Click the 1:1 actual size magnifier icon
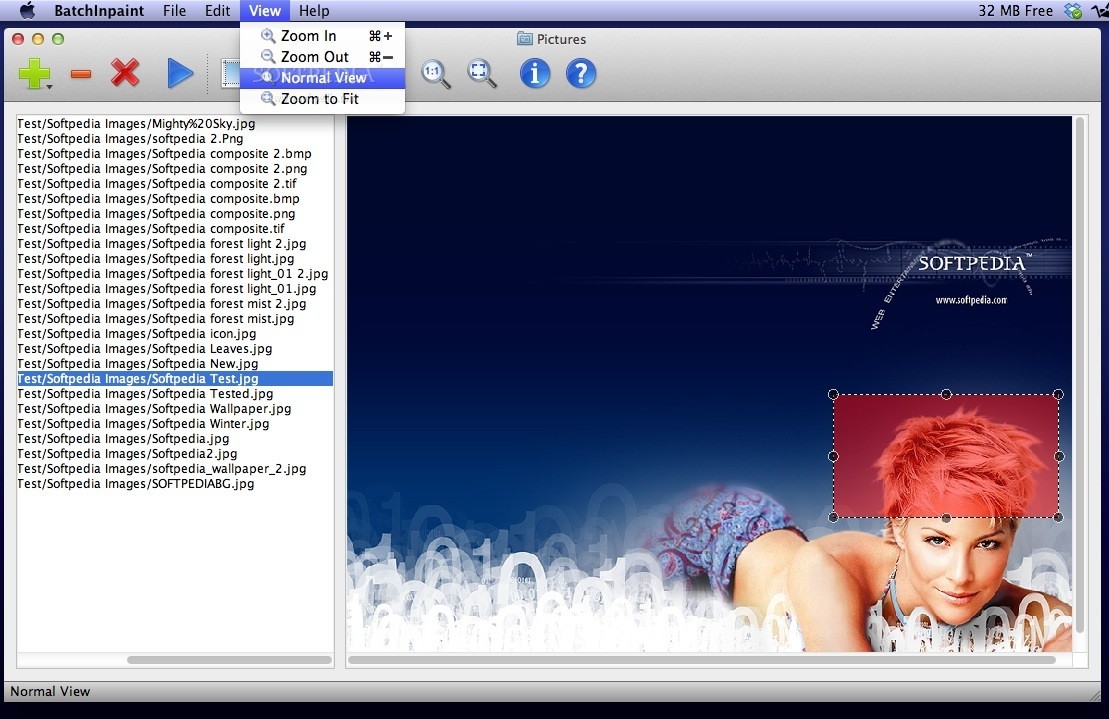Image resolution: width=1109 pixels, height=719 pixels. point(435,74)
